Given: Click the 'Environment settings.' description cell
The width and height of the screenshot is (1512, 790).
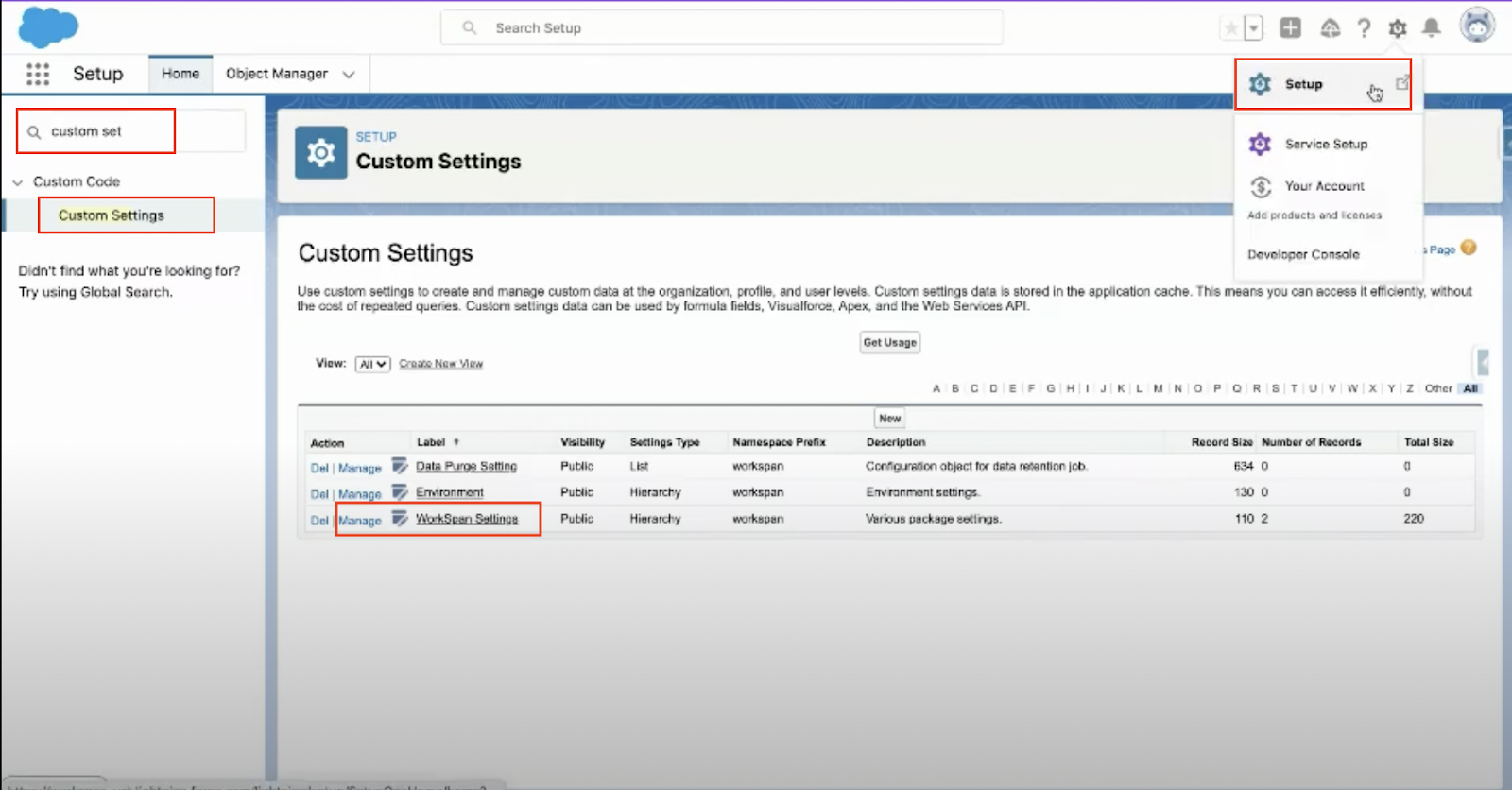Looking at the screenshot, I should (x=922, y=492).
